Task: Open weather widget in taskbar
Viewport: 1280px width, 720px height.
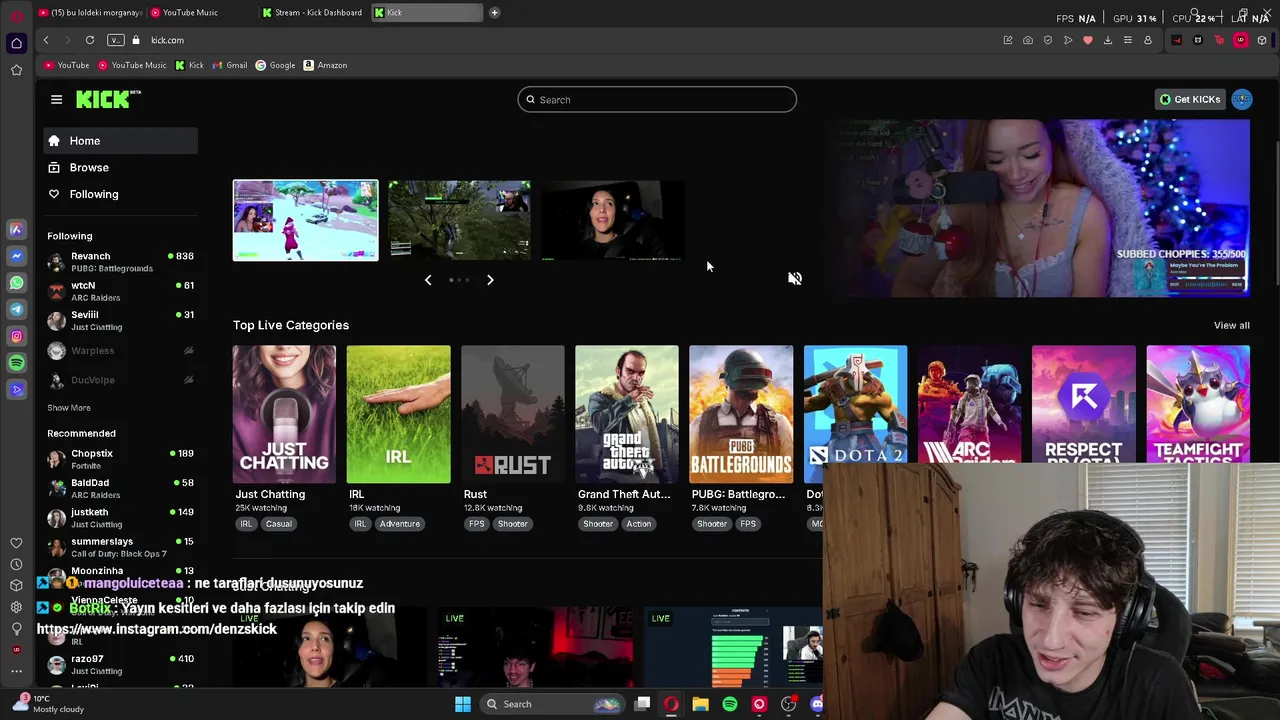Action: click(x=48, y=704)
